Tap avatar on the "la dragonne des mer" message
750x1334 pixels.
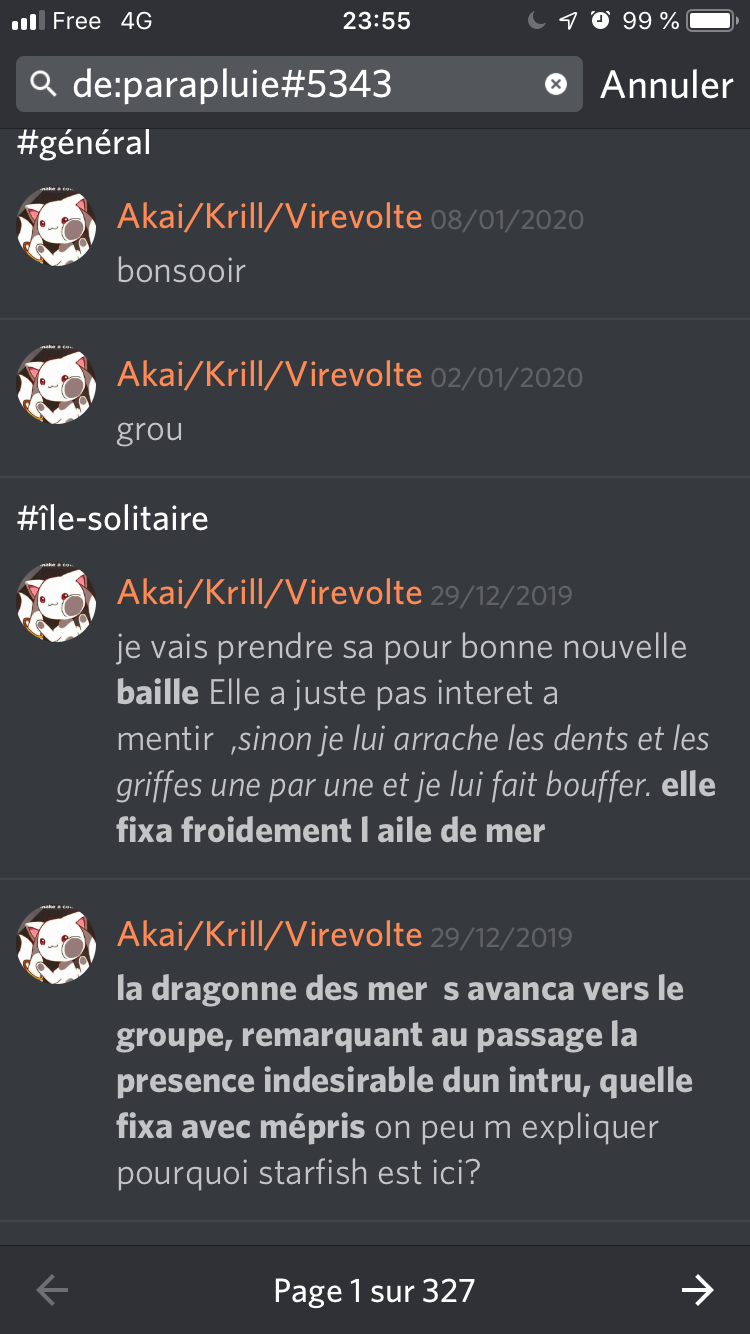[57, 945]
